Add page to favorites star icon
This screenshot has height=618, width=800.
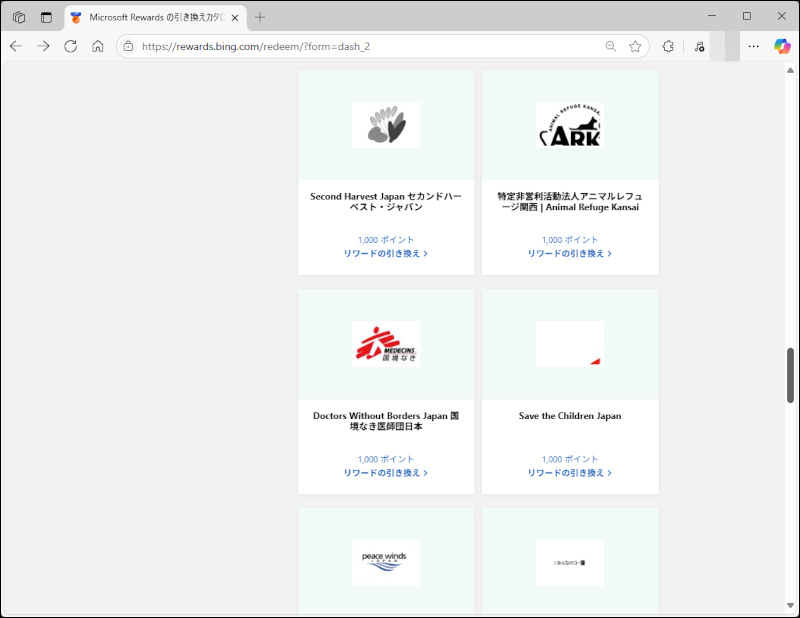635,46
